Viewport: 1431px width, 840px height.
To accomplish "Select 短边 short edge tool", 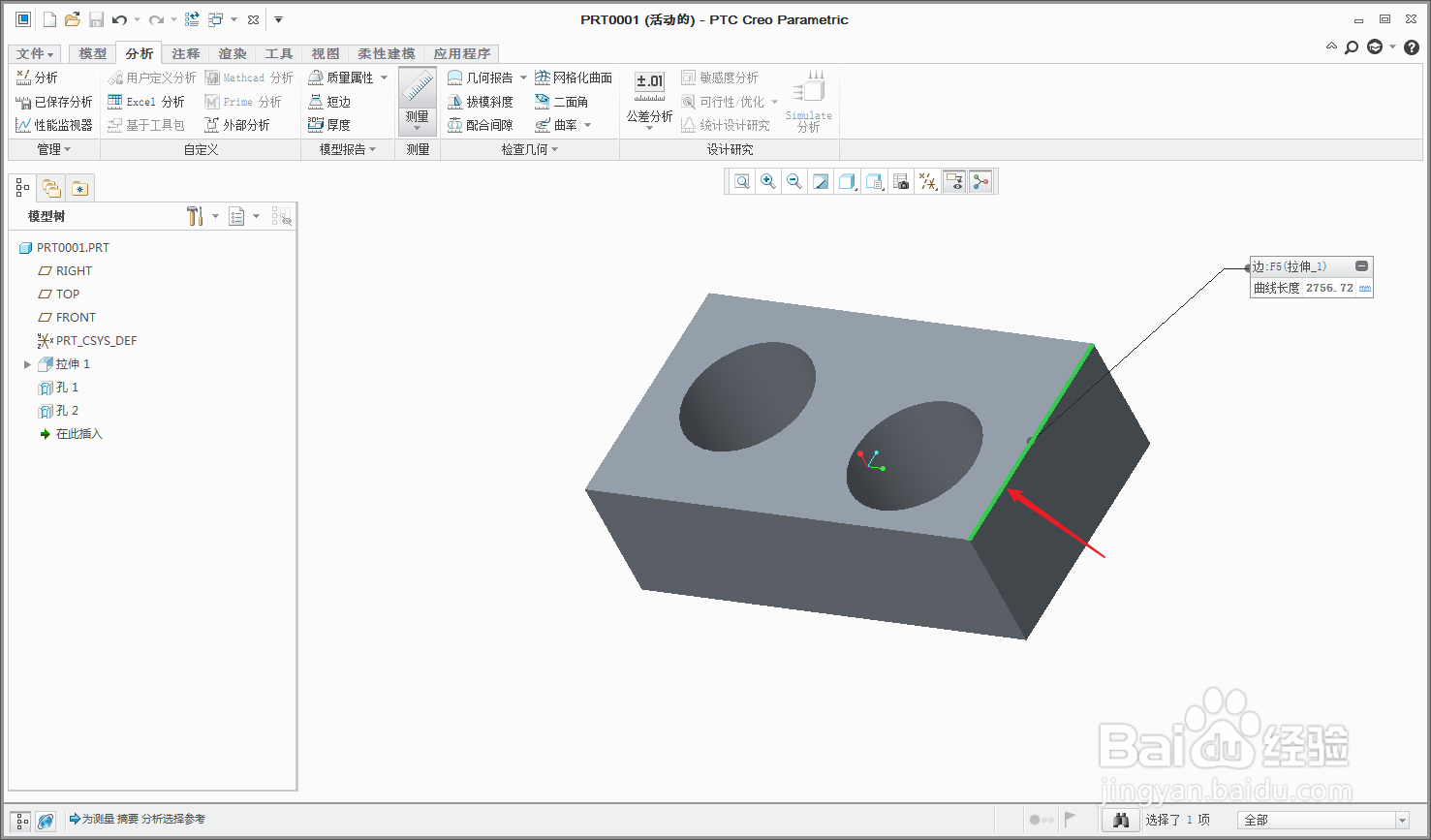I will pos(329,102).
